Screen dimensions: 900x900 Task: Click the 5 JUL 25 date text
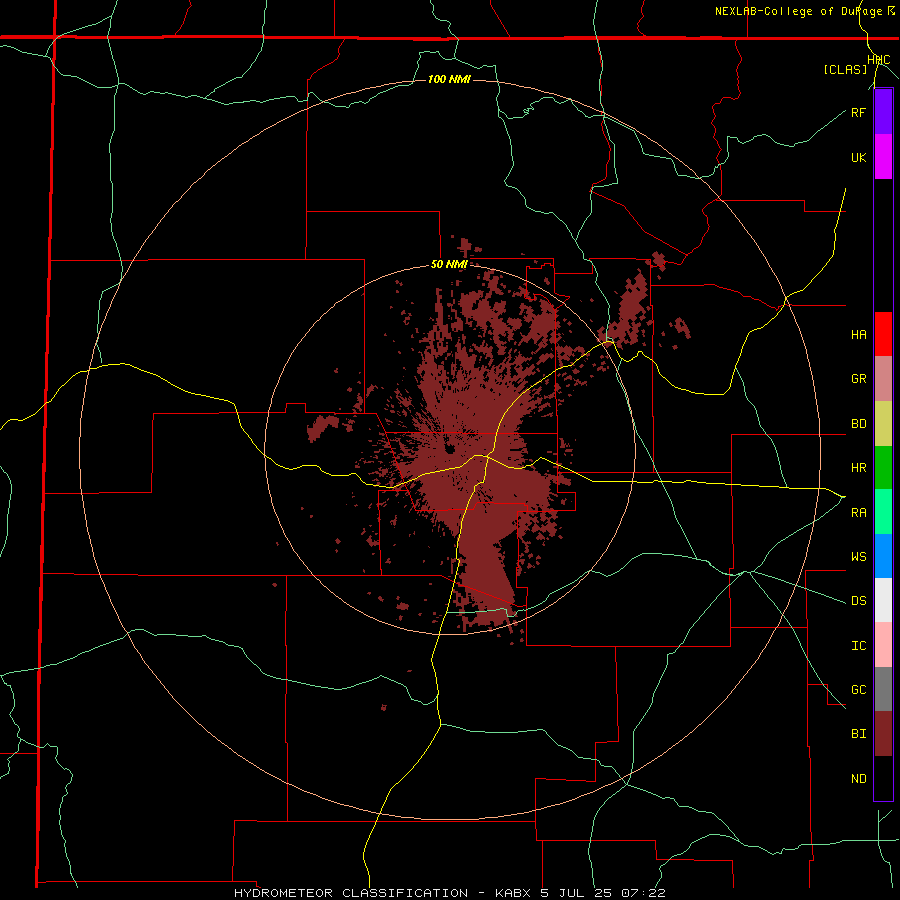[x=577, y=893]
